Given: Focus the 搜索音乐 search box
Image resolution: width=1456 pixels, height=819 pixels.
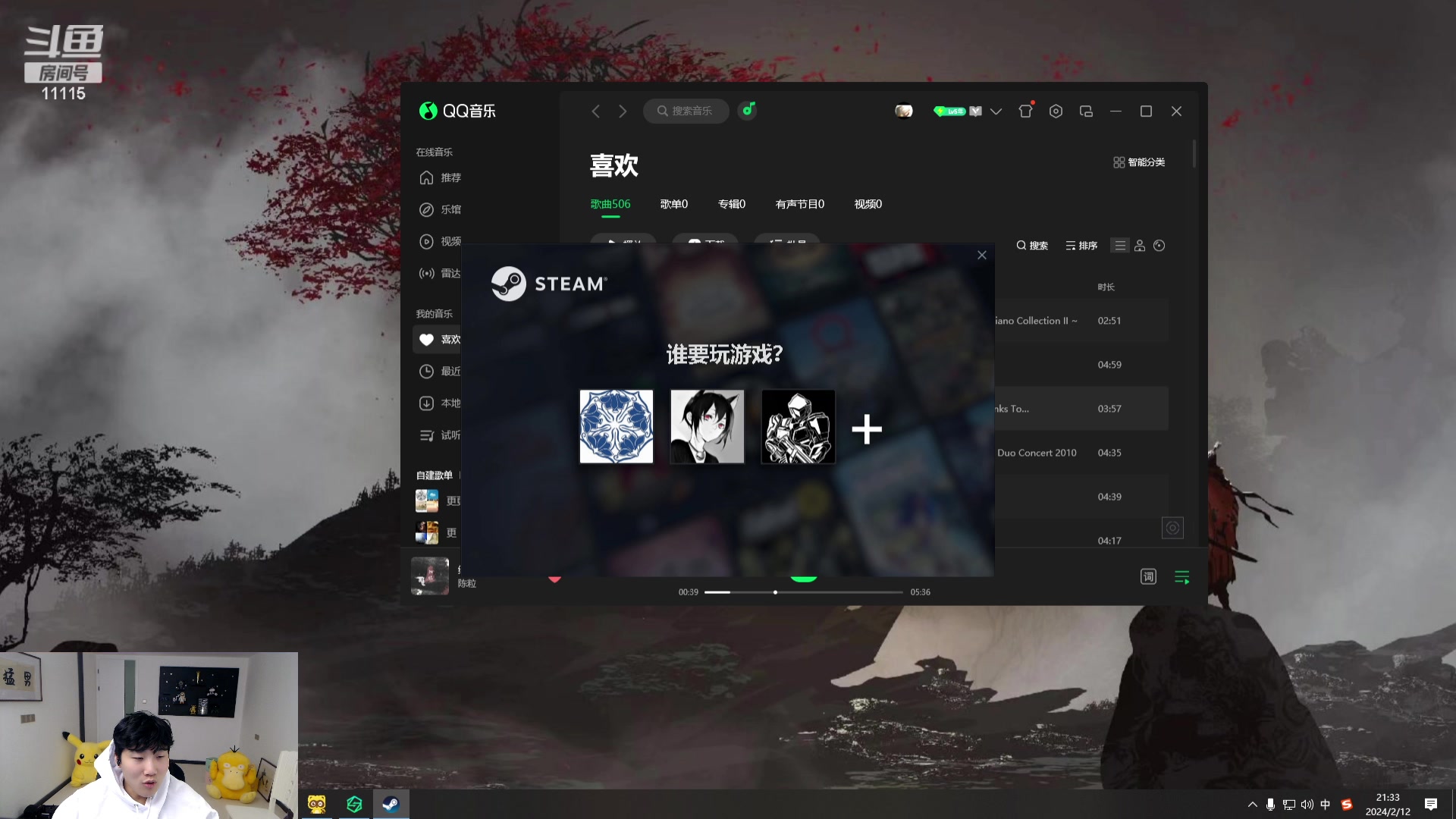Looking at the screenshot, I should [x=686, y=111].
